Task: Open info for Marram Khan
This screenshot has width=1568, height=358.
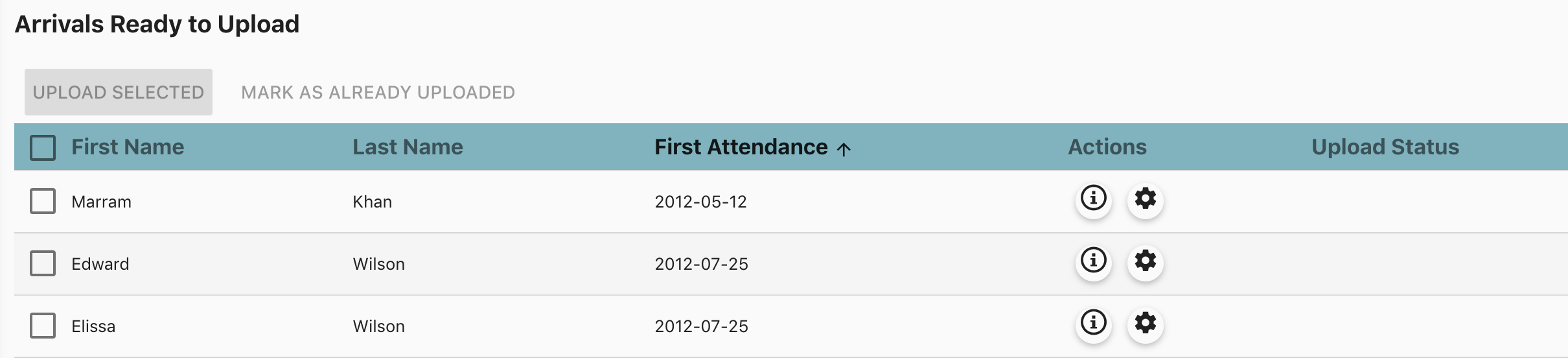Action: pyautogui.click(x=1094, y=198)
